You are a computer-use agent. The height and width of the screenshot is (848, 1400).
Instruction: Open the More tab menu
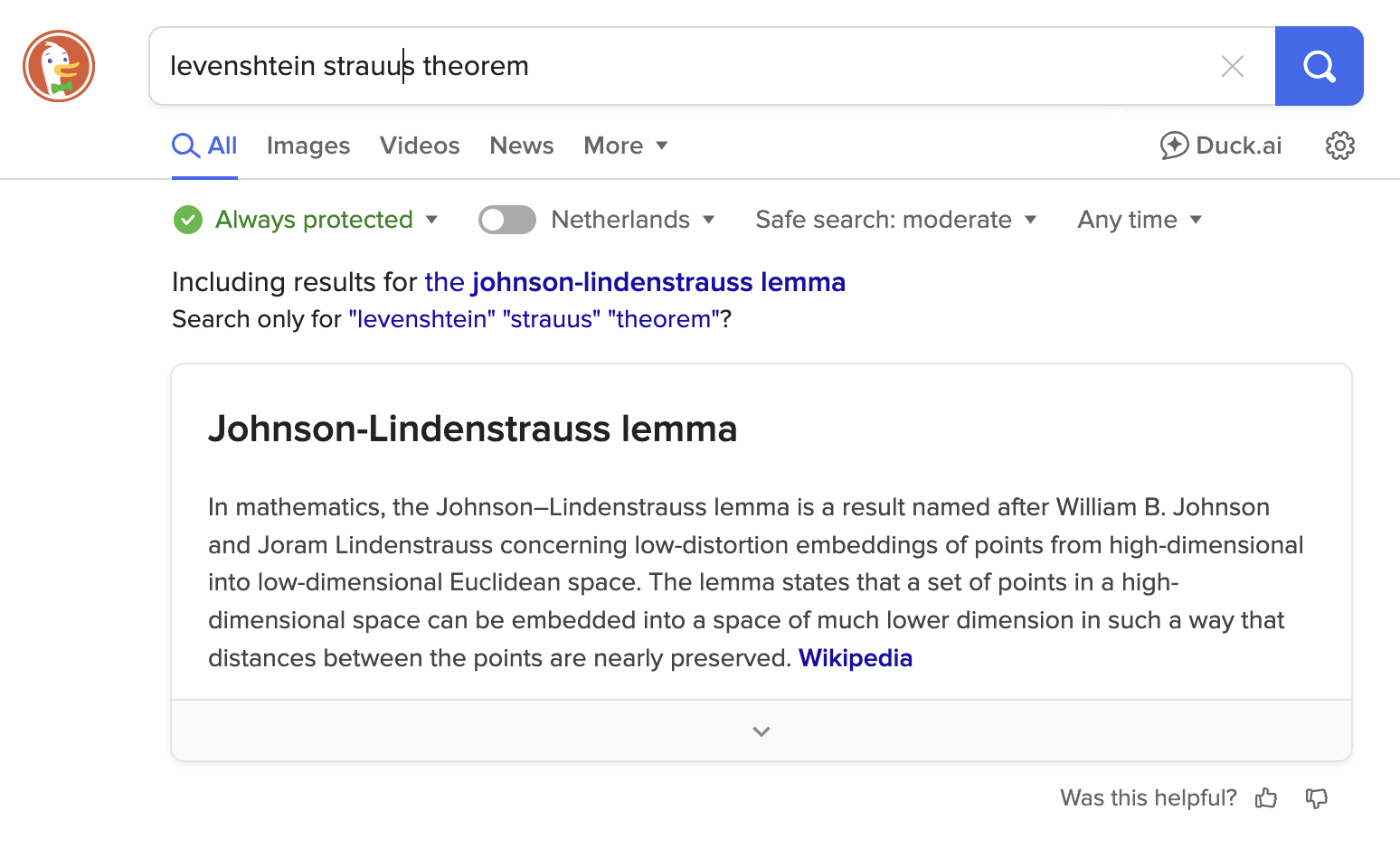point(626,146)
